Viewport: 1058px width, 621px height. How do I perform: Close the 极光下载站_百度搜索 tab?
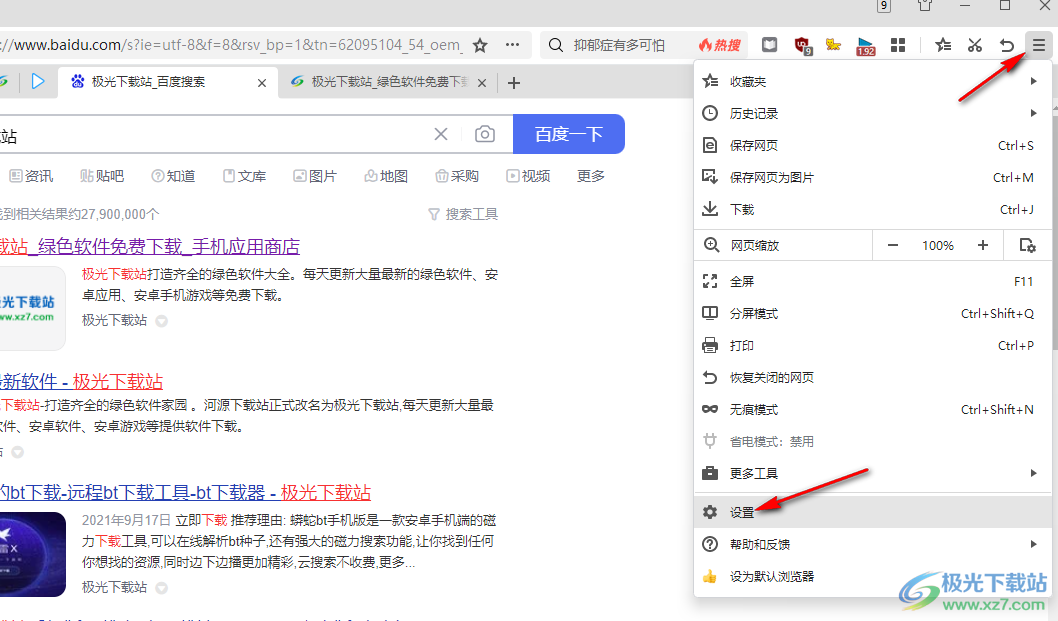coord(262,83)
